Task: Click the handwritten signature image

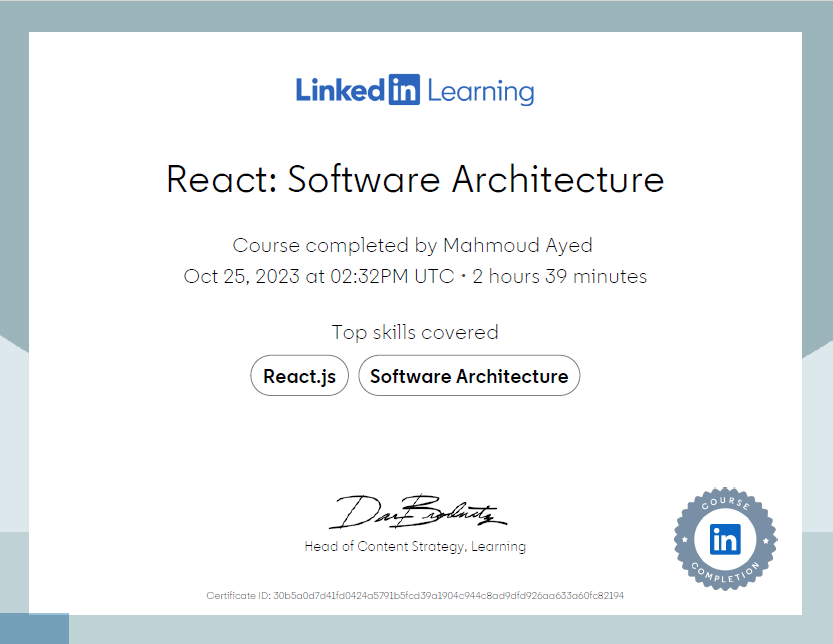Action: [418, 512]
